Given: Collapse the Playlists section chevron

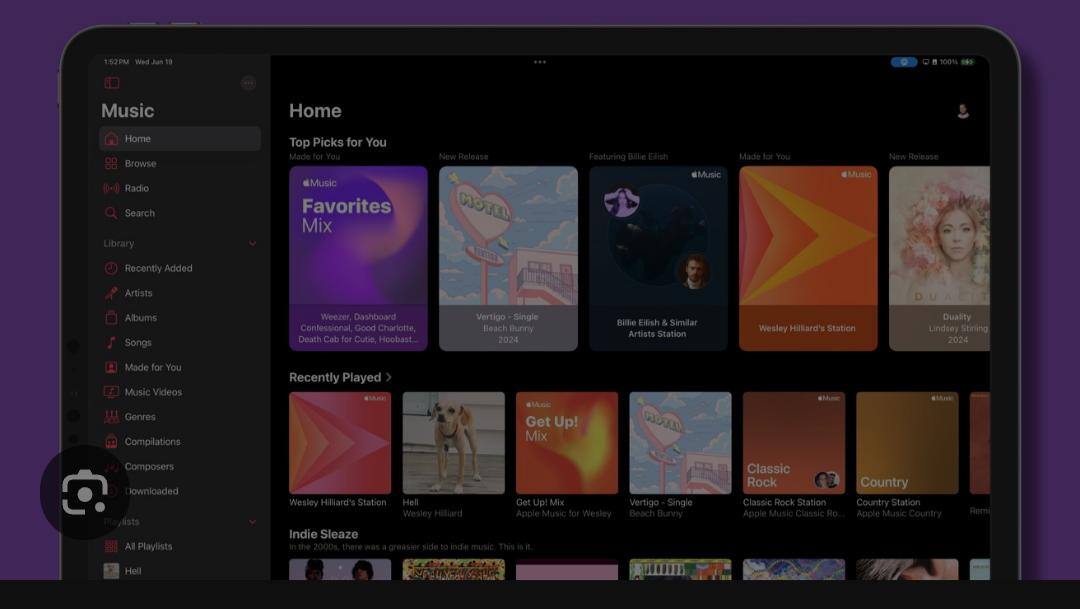Looking at the screenshot, I should 252,522.
